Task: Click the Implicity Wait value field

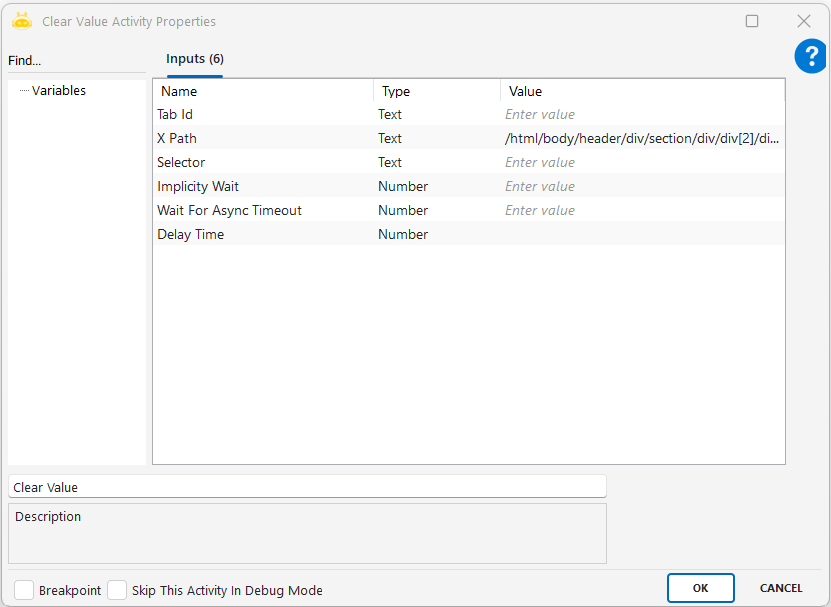Action: tap(641, 187)
